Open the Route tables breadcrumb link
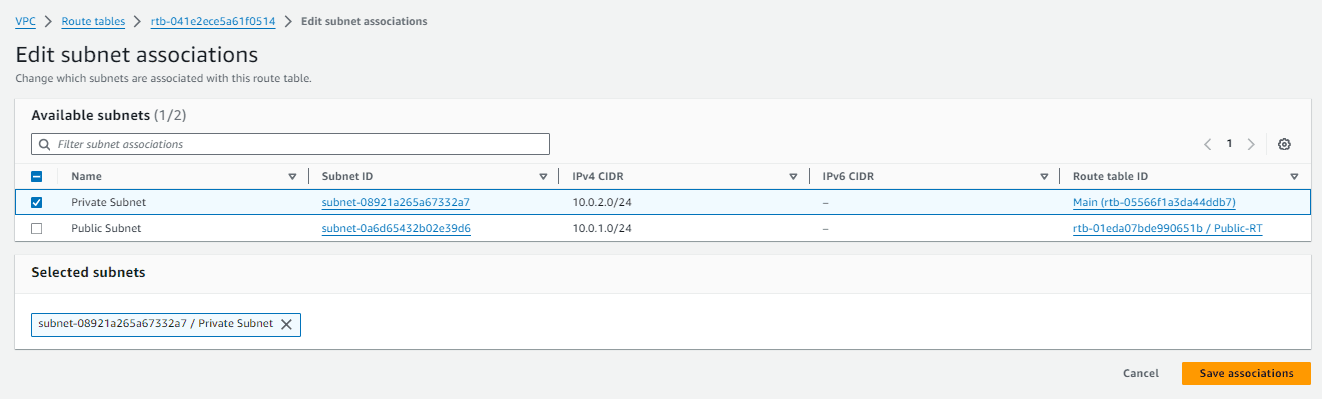Screen dimensions: 1322x399 coord(93,21)
